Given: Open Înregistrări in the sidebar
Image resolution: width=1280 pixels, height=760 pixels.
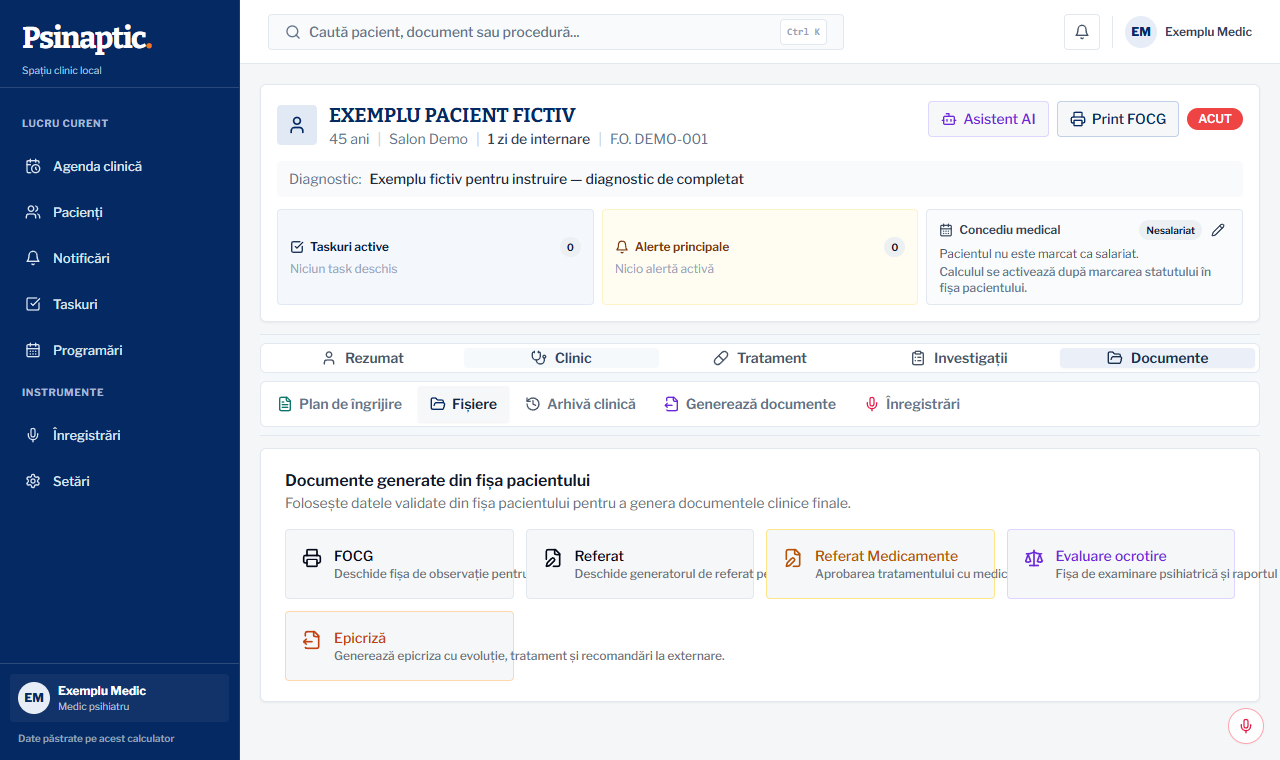Looking at the screenshot, I should pyautogui.click(x=120, y=435).
